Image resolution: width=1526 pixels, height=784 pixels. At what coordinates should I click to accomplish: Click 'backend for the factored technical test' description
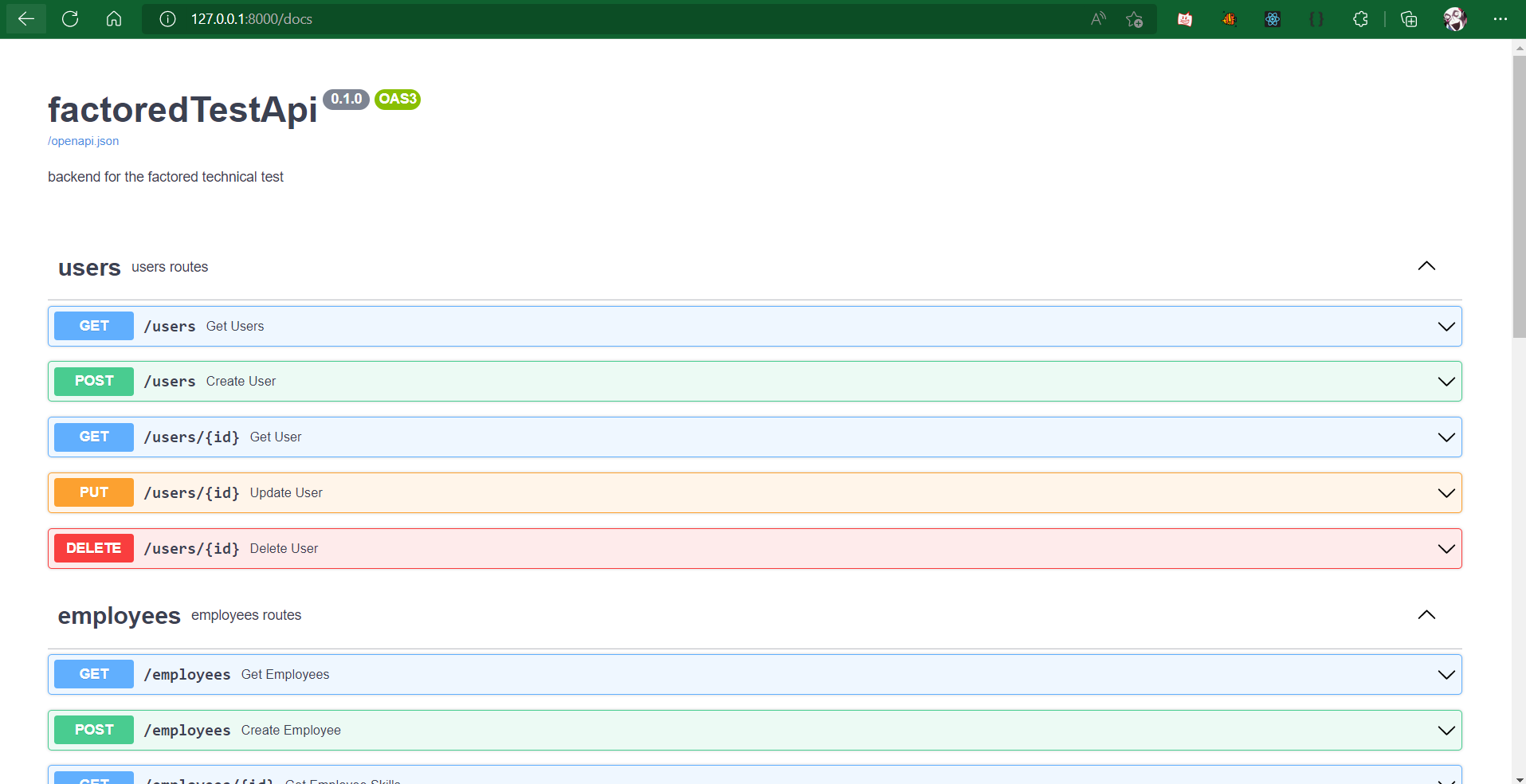[166, 177]
